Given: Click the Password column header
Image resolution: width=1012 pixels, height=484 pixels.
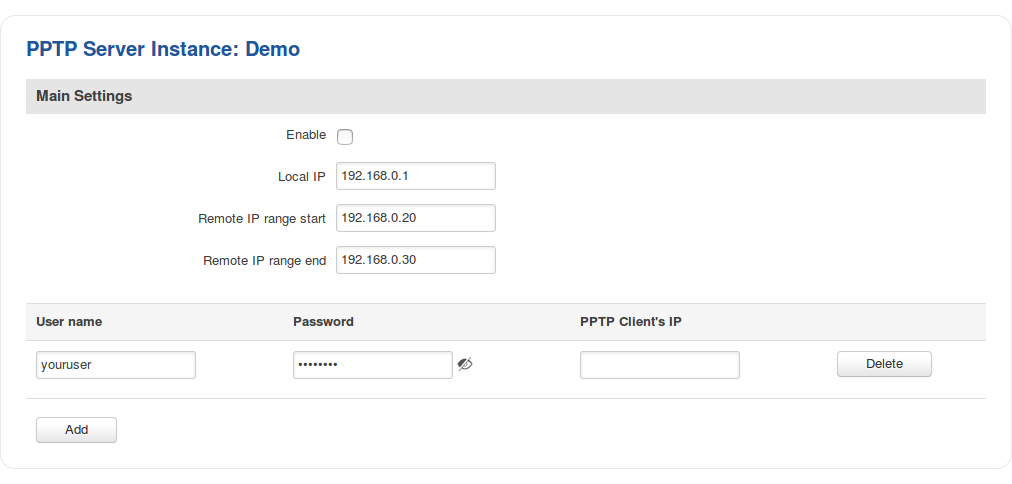Looking at the screenshot, I should pyautogui.click(x=323, y=322).
